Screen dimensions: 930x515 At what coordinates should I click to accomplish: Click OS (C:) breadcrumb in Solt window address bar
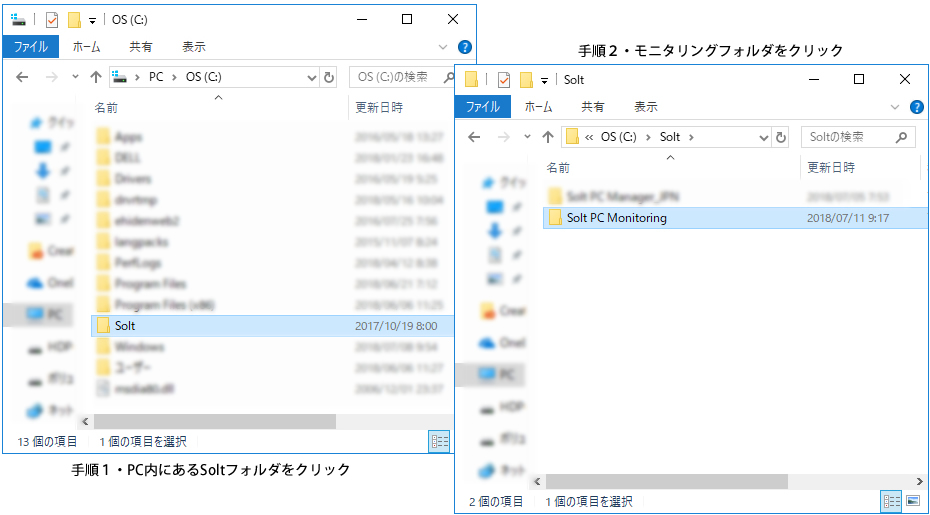tap(618, 137)
